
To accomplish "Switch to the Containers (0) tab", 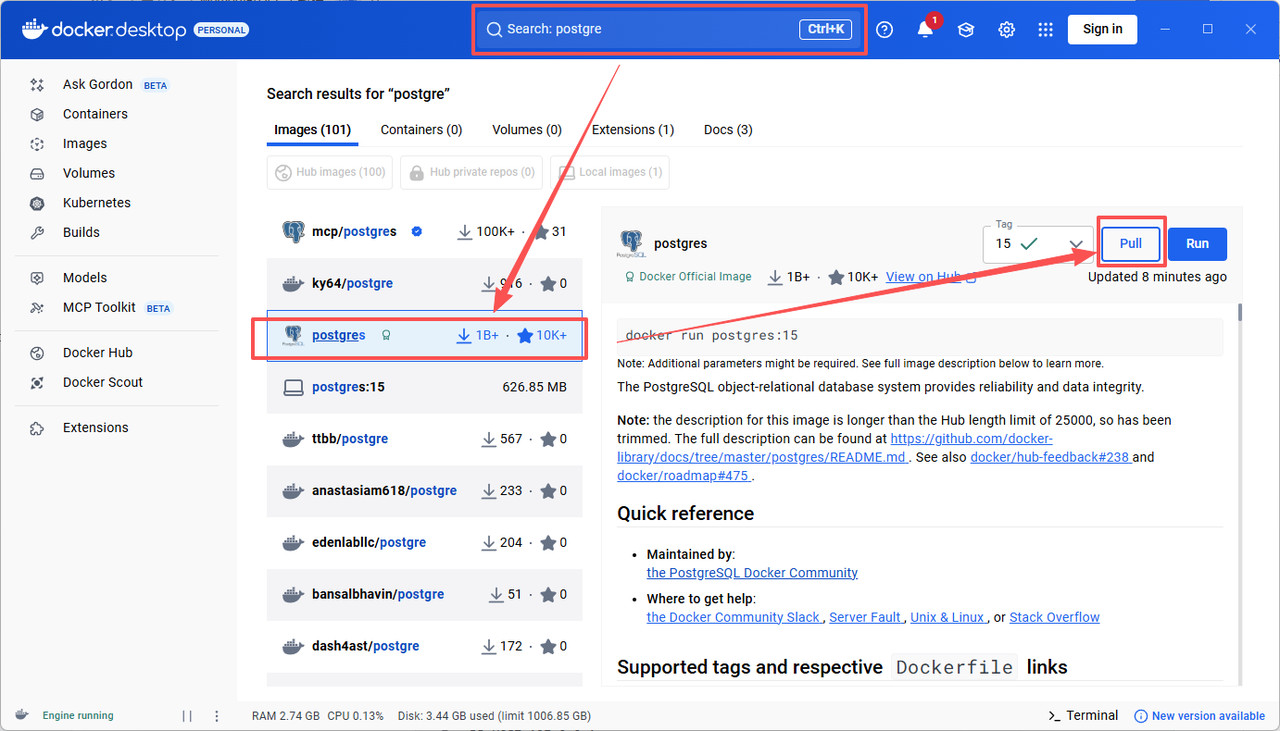I will [x=421, y=130].
